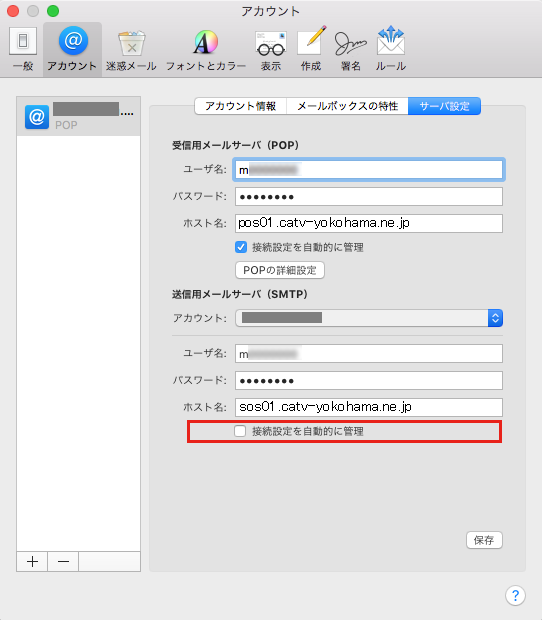The width and height of the screenshot is (542, 620).
Task: Select the POP account in sidebar
Action: [78, 116]
